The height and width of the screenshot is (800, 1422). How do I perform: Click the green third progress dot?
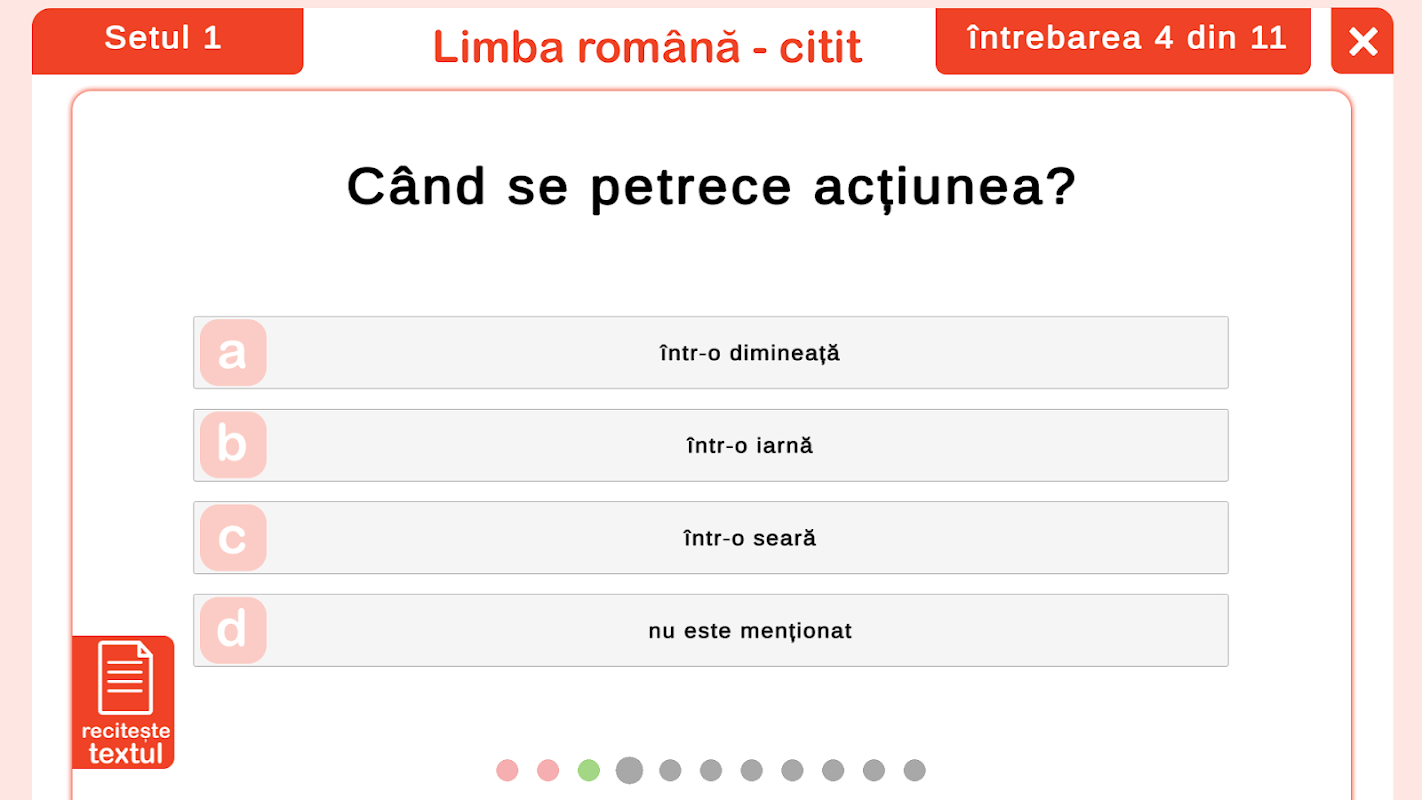589,770
